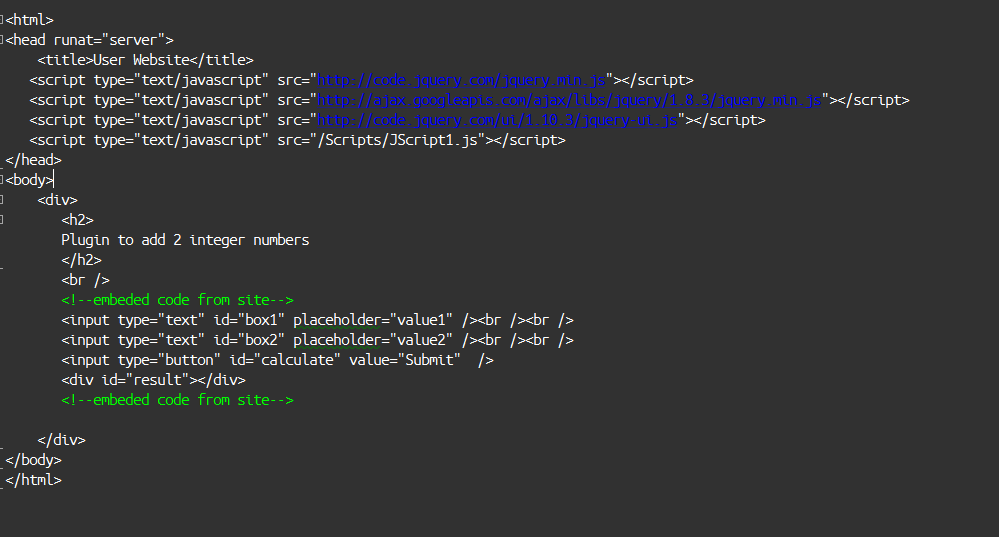The image size is (999, 537).
Task: Click the placeholder="value2" attribute
Action: [373, 340]
